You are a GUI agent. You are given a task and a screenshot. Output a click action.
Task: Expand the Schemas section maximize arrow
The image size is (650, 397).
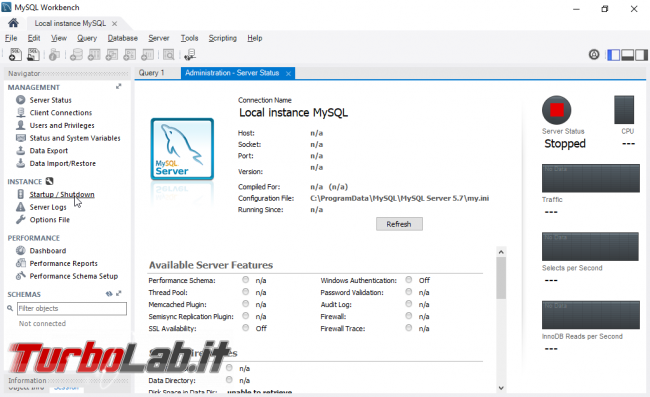click(119, 294)
